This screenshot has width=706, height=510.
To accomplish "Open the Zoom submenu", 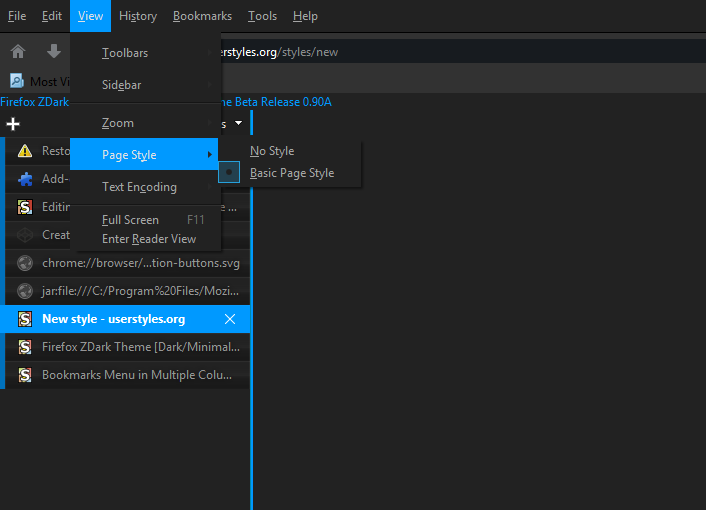I will click(145, 123).
